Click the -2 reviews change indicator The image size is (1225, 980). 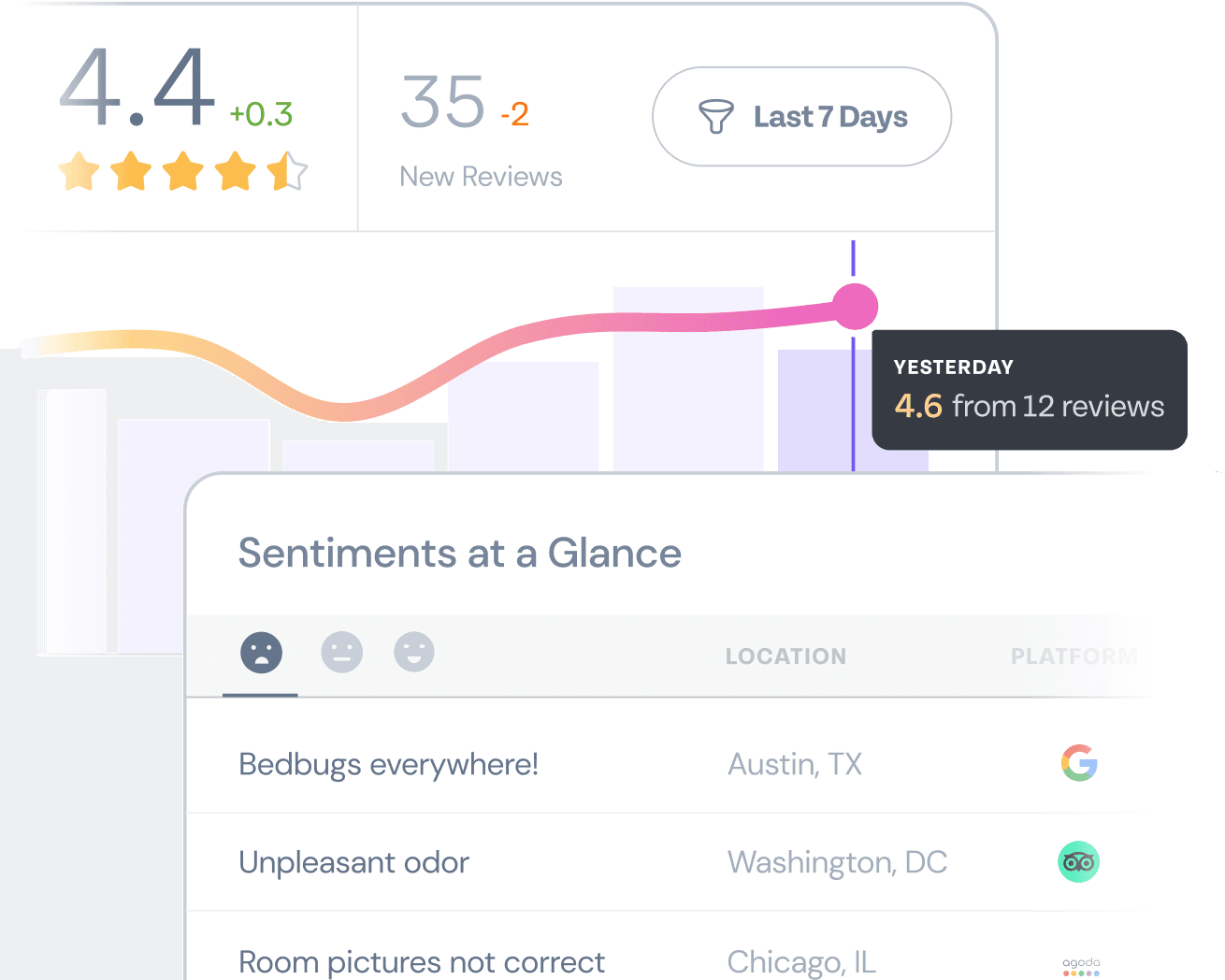coord(514,114)
